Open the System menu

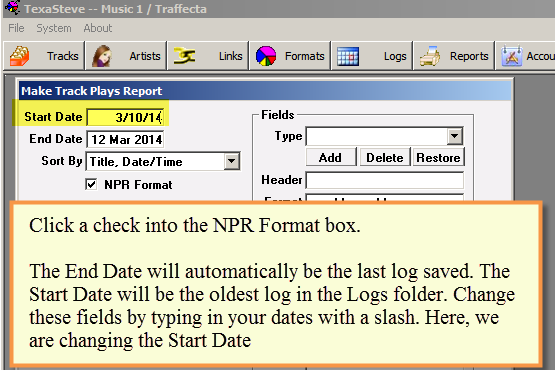click(54, 28)
